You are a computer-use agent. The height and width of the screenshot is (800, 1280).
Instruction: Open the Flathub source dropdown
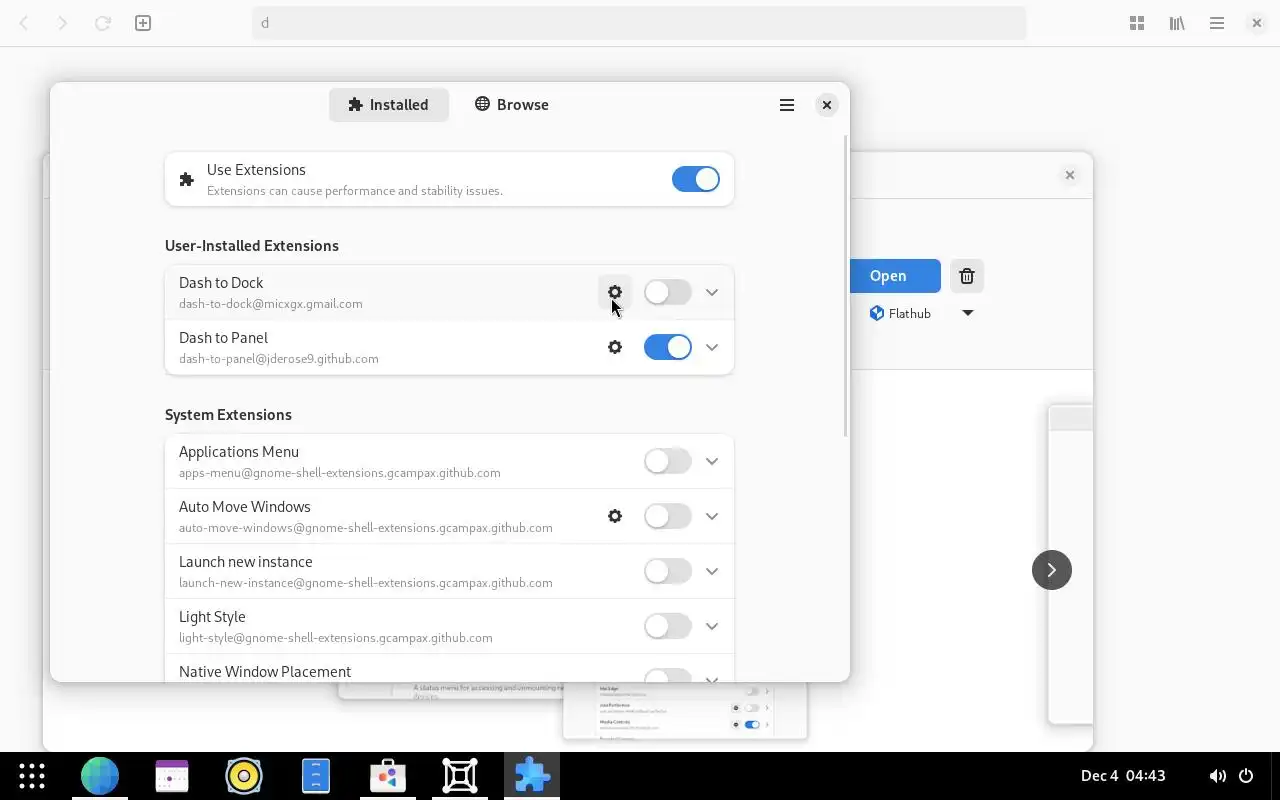[x=967, y=313]
